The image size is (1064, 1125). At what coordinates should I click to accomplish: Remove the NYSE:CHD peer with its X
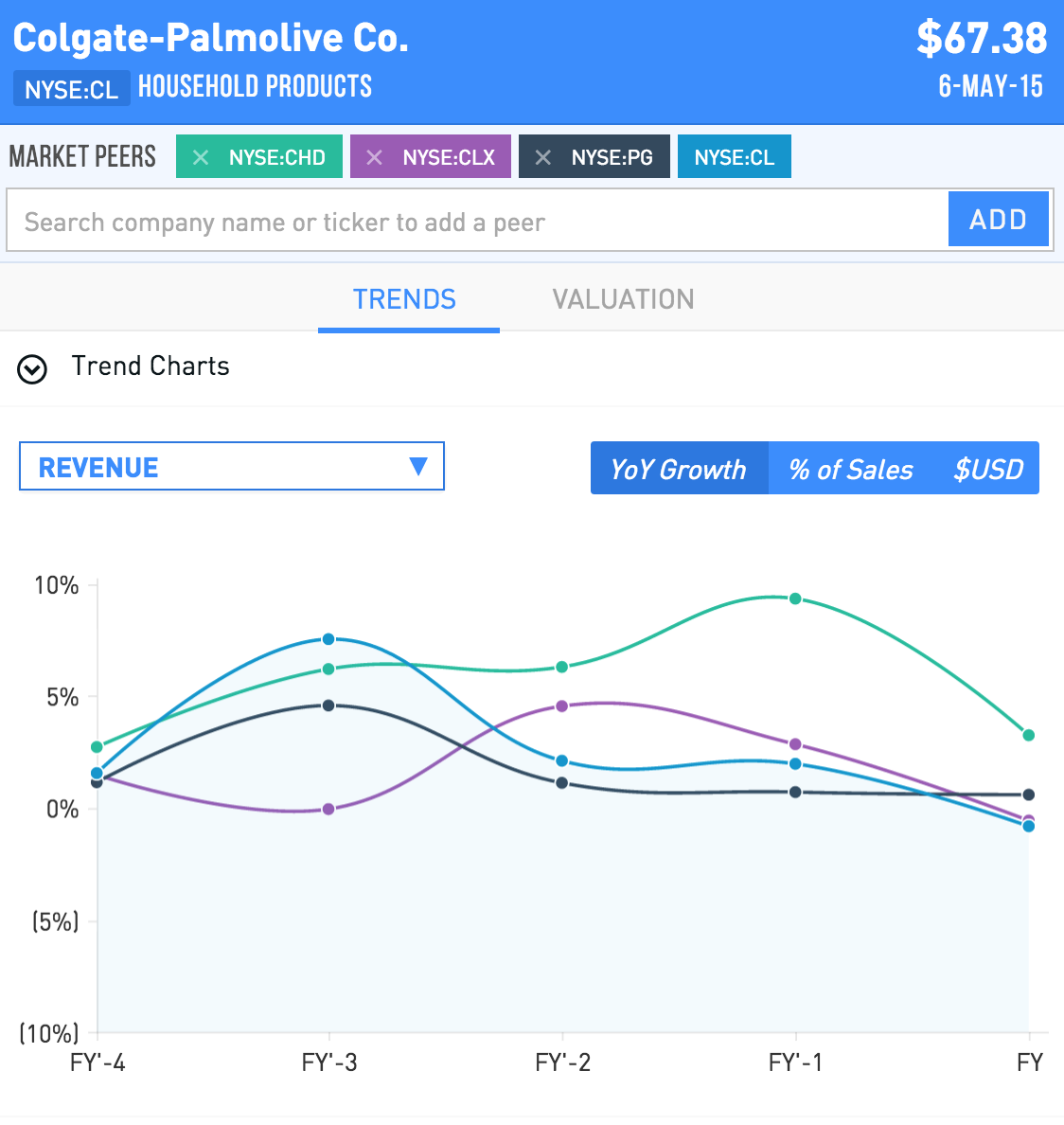click(x=201, y=157)
